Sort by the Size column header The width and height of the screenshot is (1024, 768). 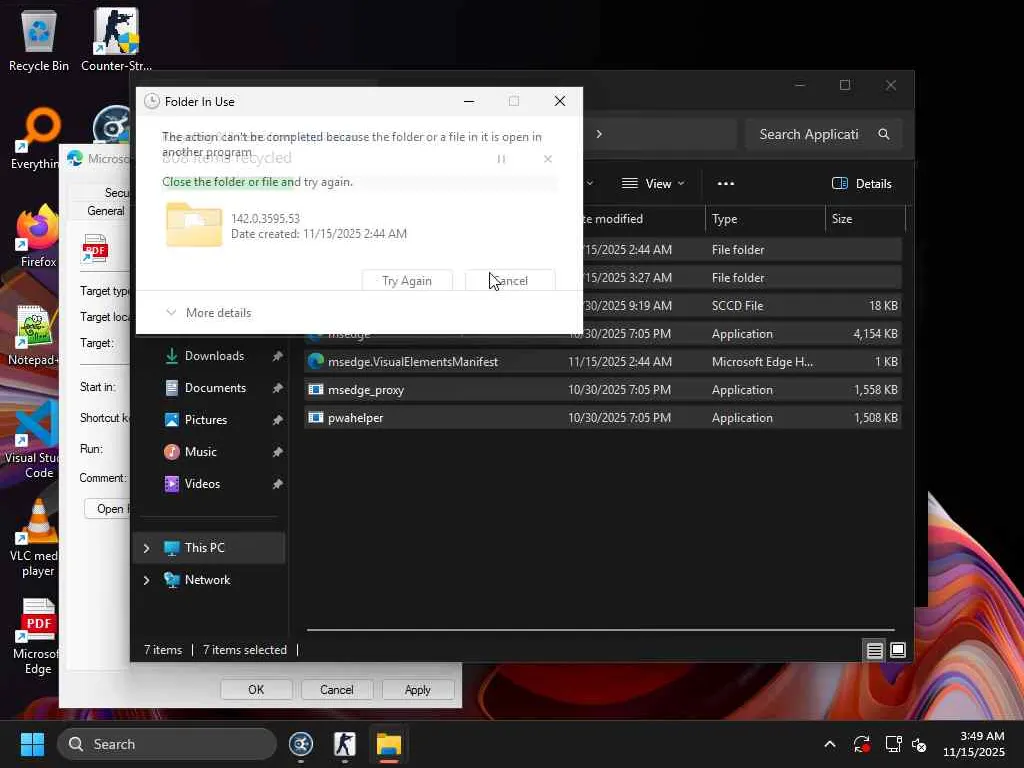coord(866,219)
